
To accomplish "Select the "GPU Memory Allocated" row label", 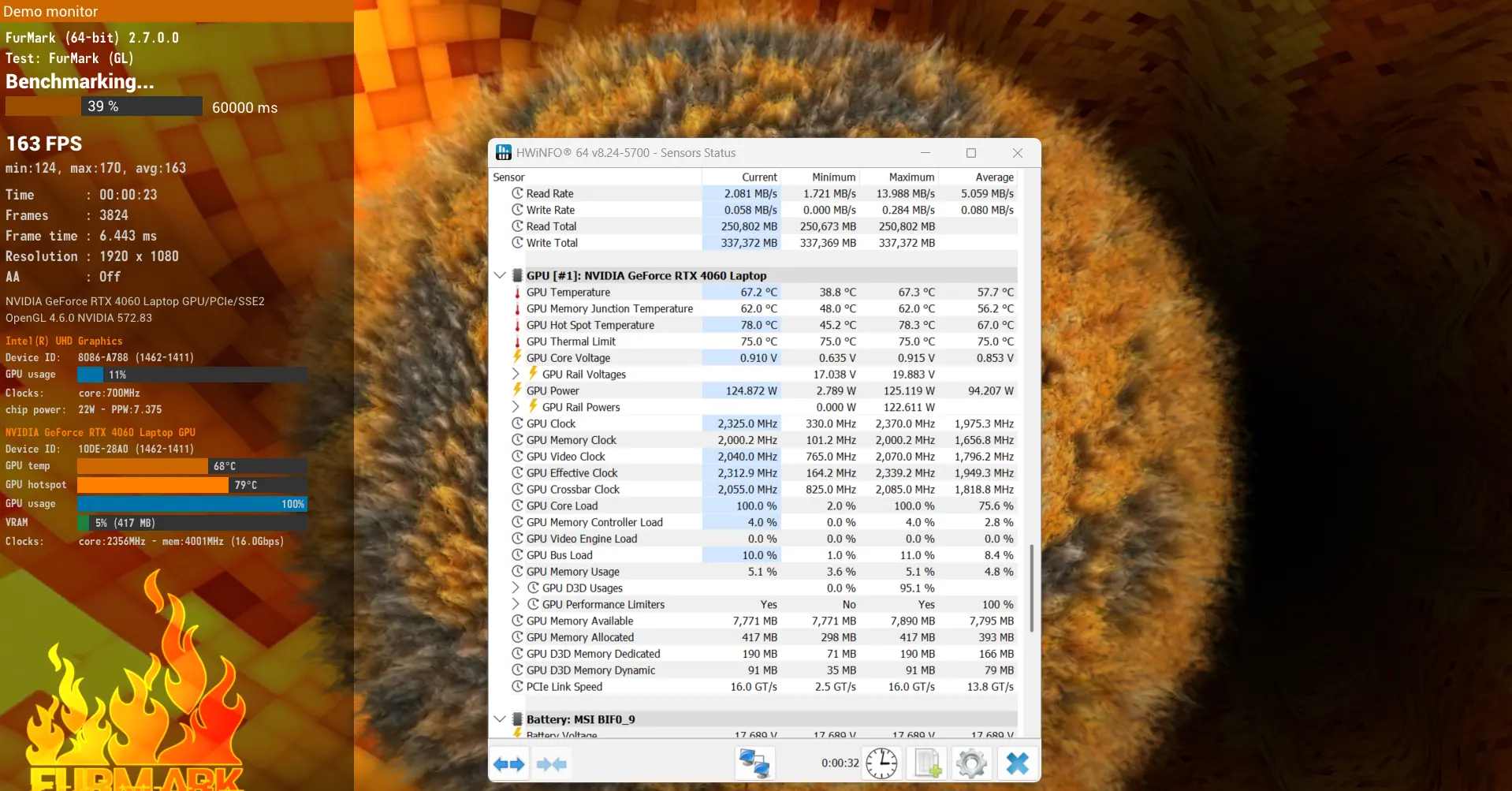I will point(580,637).
